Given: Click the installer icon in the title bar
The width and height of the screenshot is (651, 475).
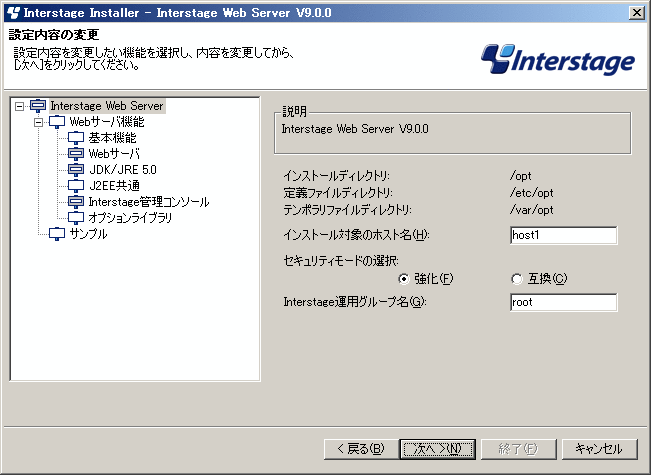Looking at the screenshot, I should pos(14,13).
